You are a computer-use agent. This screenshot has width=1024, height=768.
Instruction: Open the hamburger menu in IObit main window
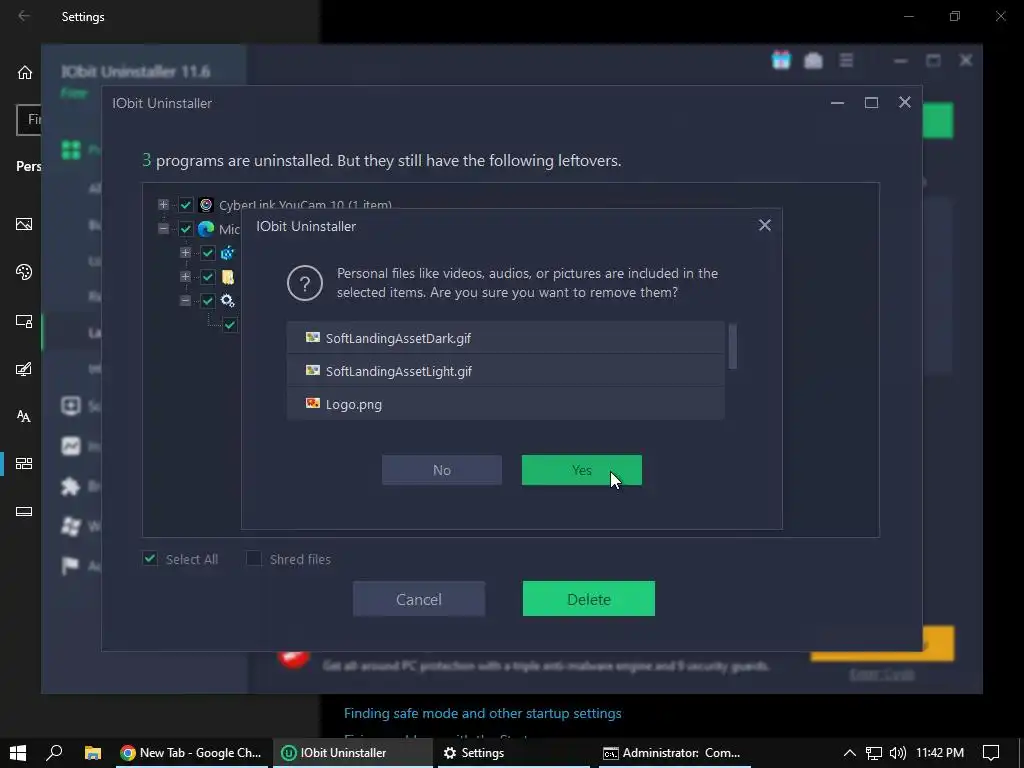coord(846,60)
